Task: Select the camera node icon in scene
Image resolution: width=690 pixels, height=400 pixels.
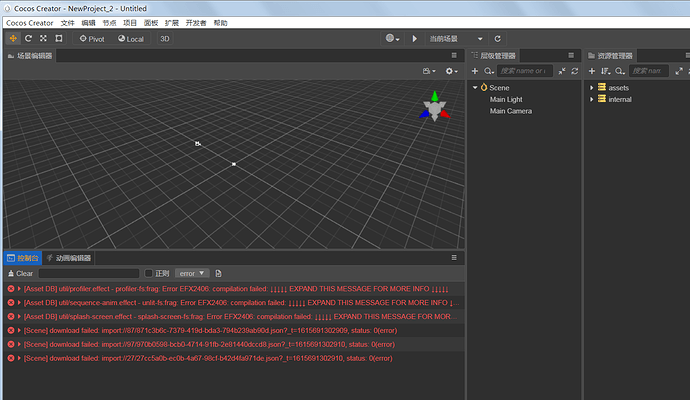Action: [x=198, y=143]
